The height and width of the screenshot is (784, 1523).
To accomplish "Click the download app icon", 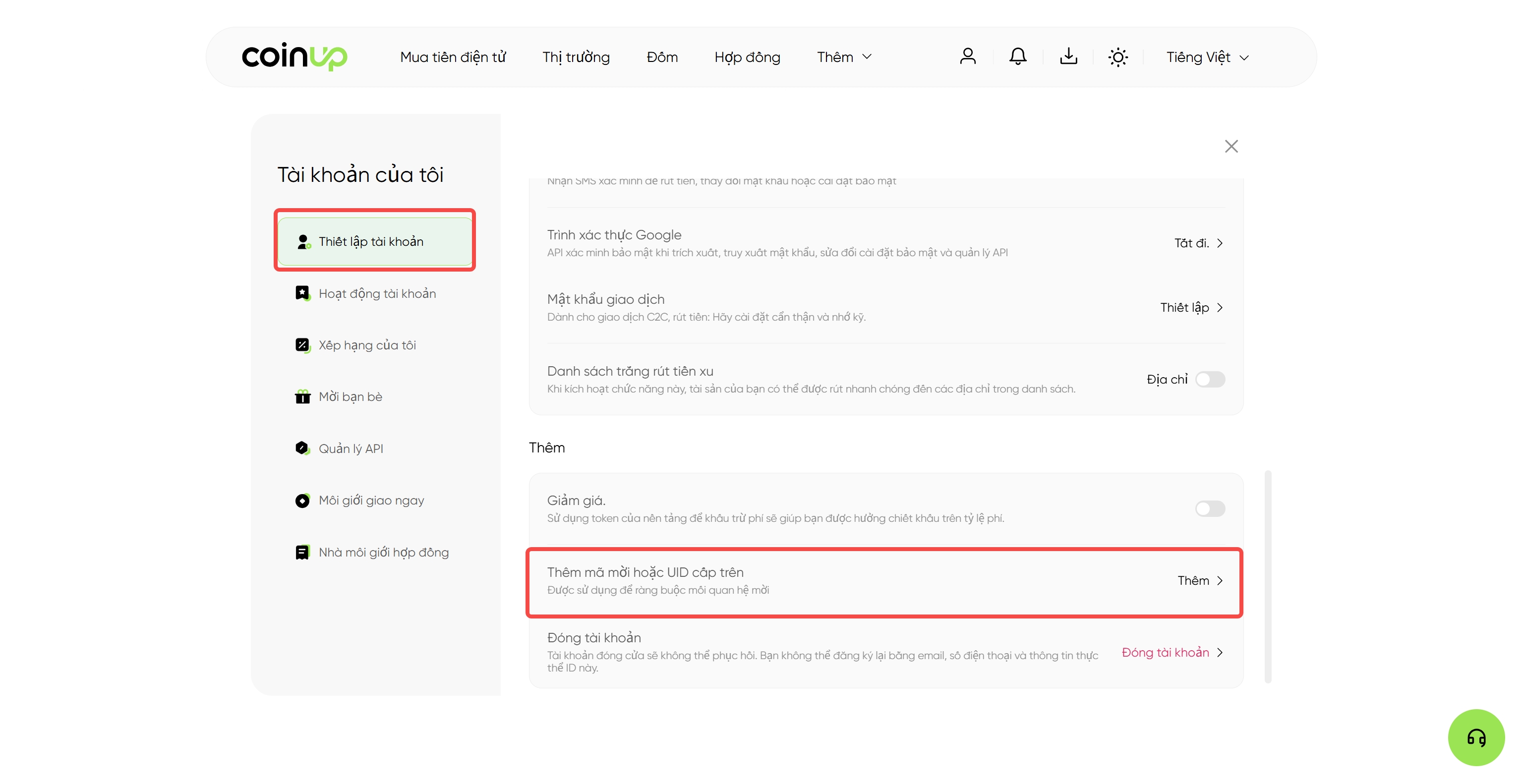I will point(1068,56).
